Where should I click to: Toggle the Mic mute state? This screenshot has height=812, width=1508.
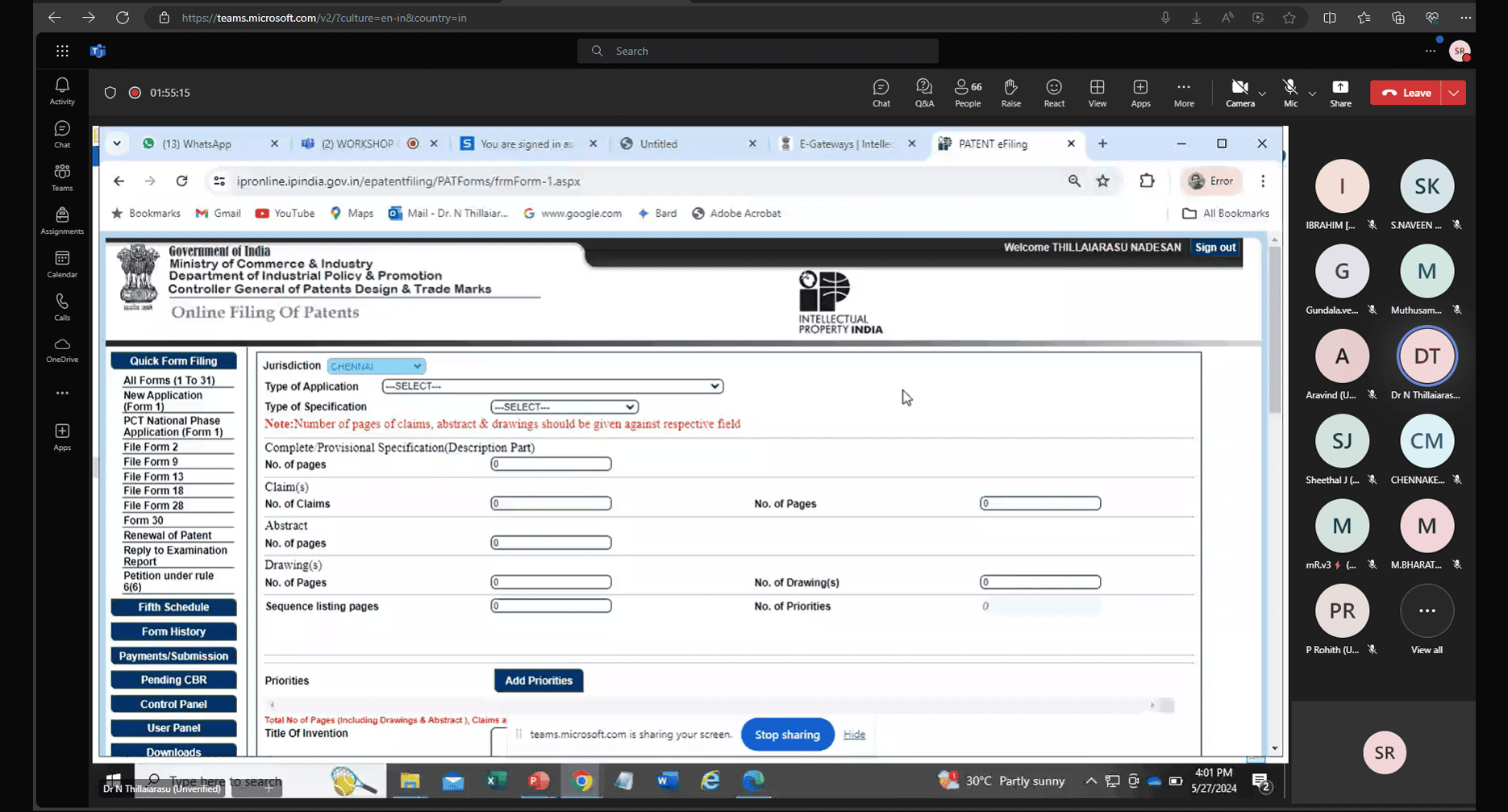[1290, 92]
